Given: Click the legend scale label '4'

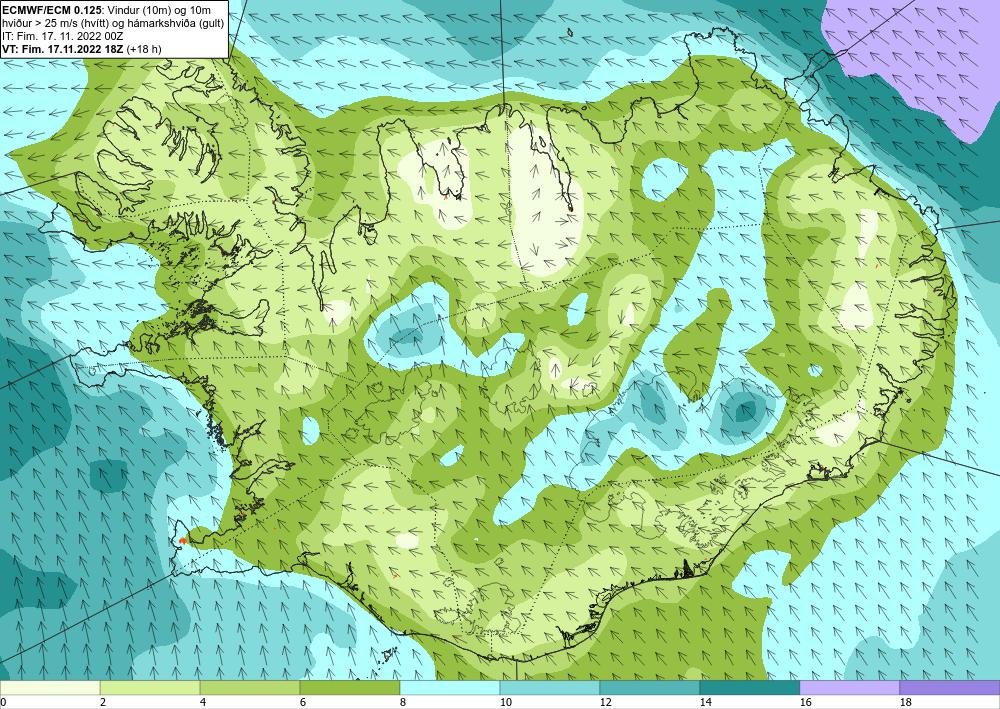Looking at the screenshot, I should pyautogui.click(x=202, y=702).
